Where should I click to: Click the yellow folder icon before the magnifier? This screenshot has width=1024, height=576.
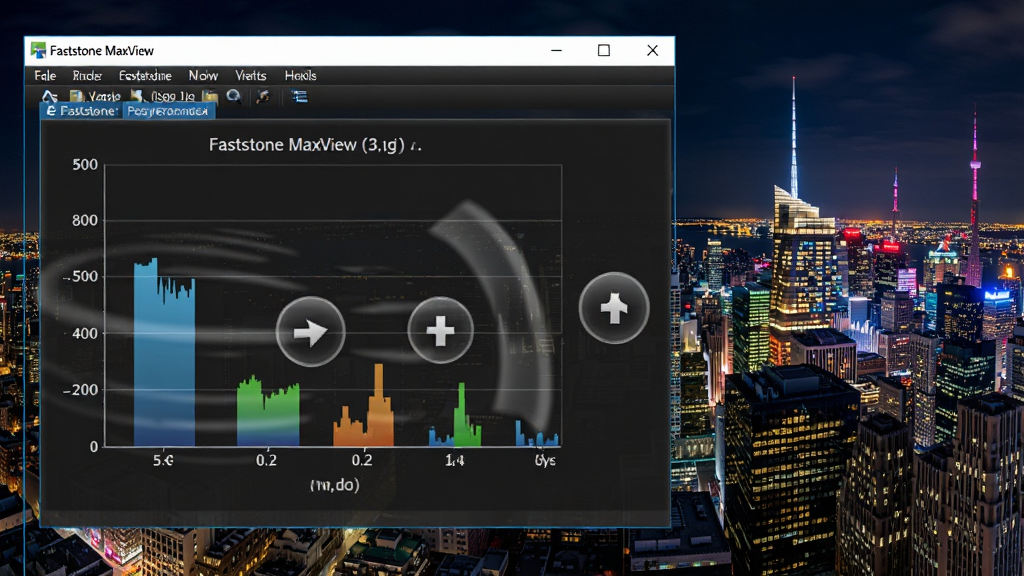[x=210, y=97]
